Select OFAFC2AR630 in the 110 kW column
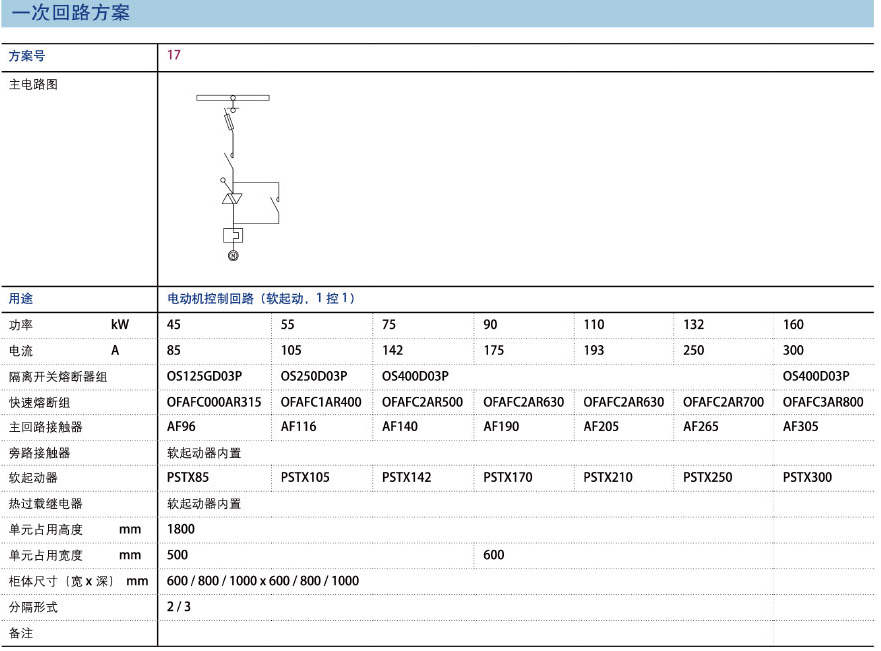 coord(624,402)
